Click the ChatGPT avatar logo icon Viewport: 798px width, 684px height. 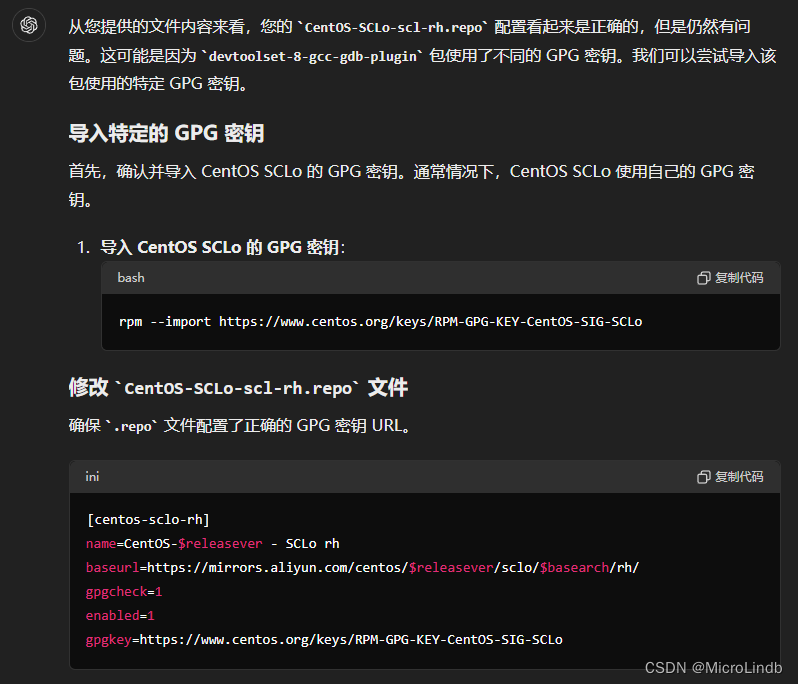coord(29,25)
